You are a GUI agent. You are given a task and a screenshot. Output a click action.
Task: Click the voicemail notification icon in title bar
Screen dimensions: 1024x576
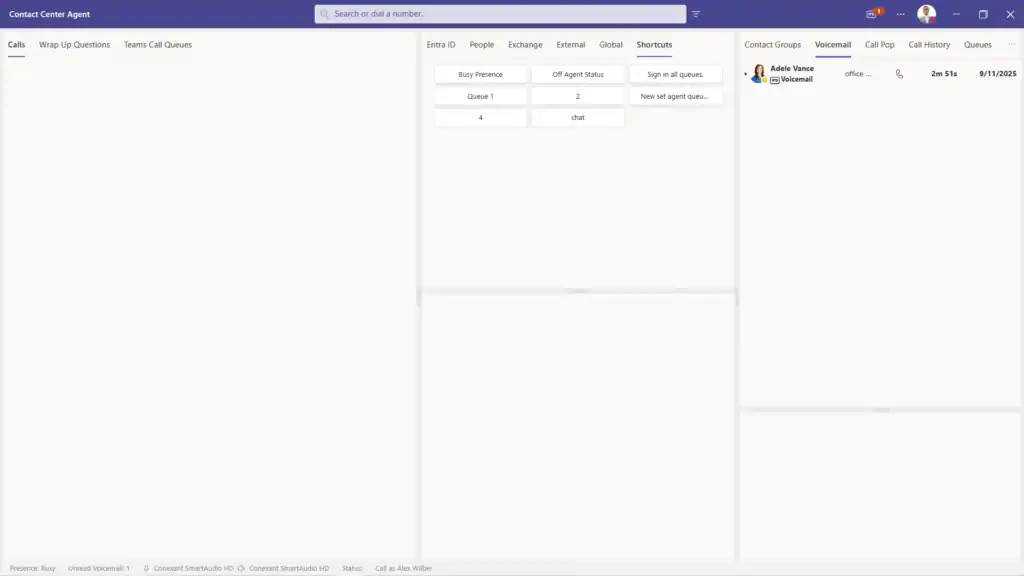[x=872, y=14]
